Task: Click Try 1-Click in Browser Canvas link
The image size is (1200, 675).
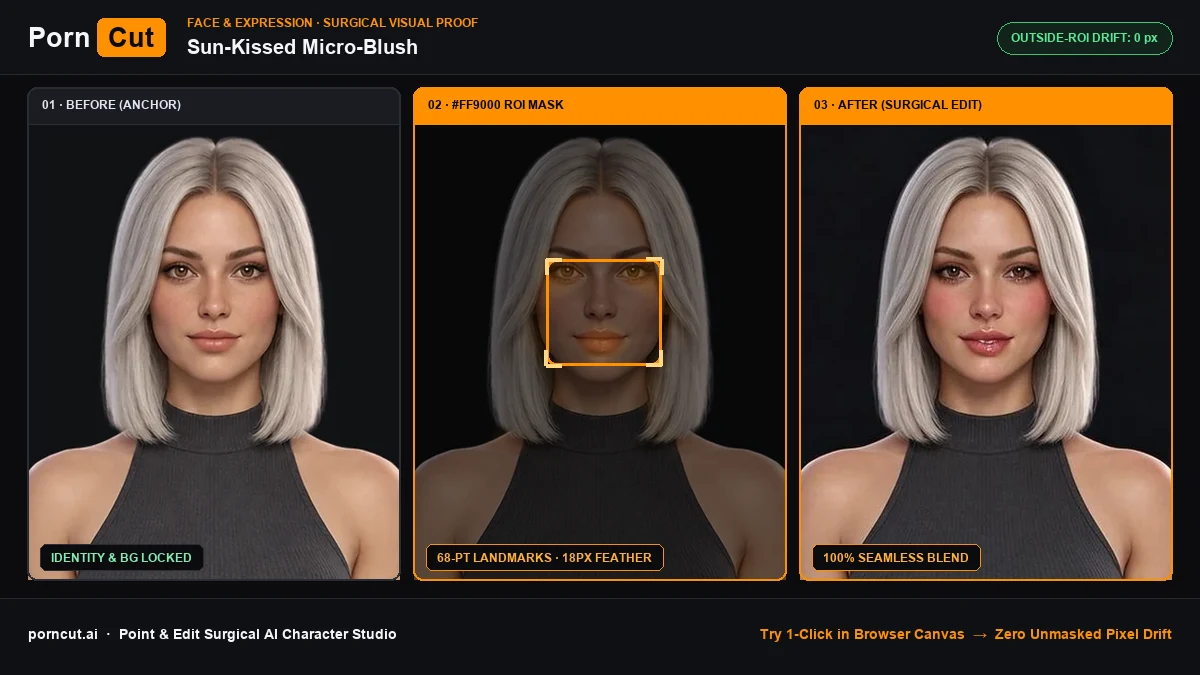Action: coord(862,634)
